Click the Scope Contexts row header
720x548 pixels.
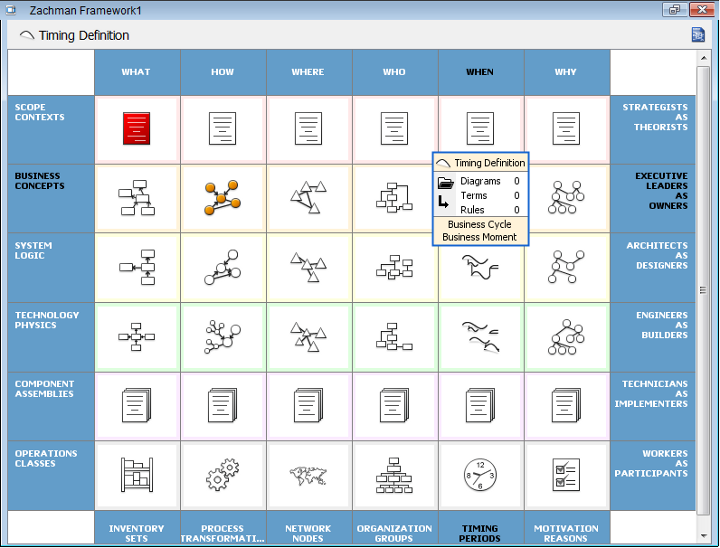[51, 130]
